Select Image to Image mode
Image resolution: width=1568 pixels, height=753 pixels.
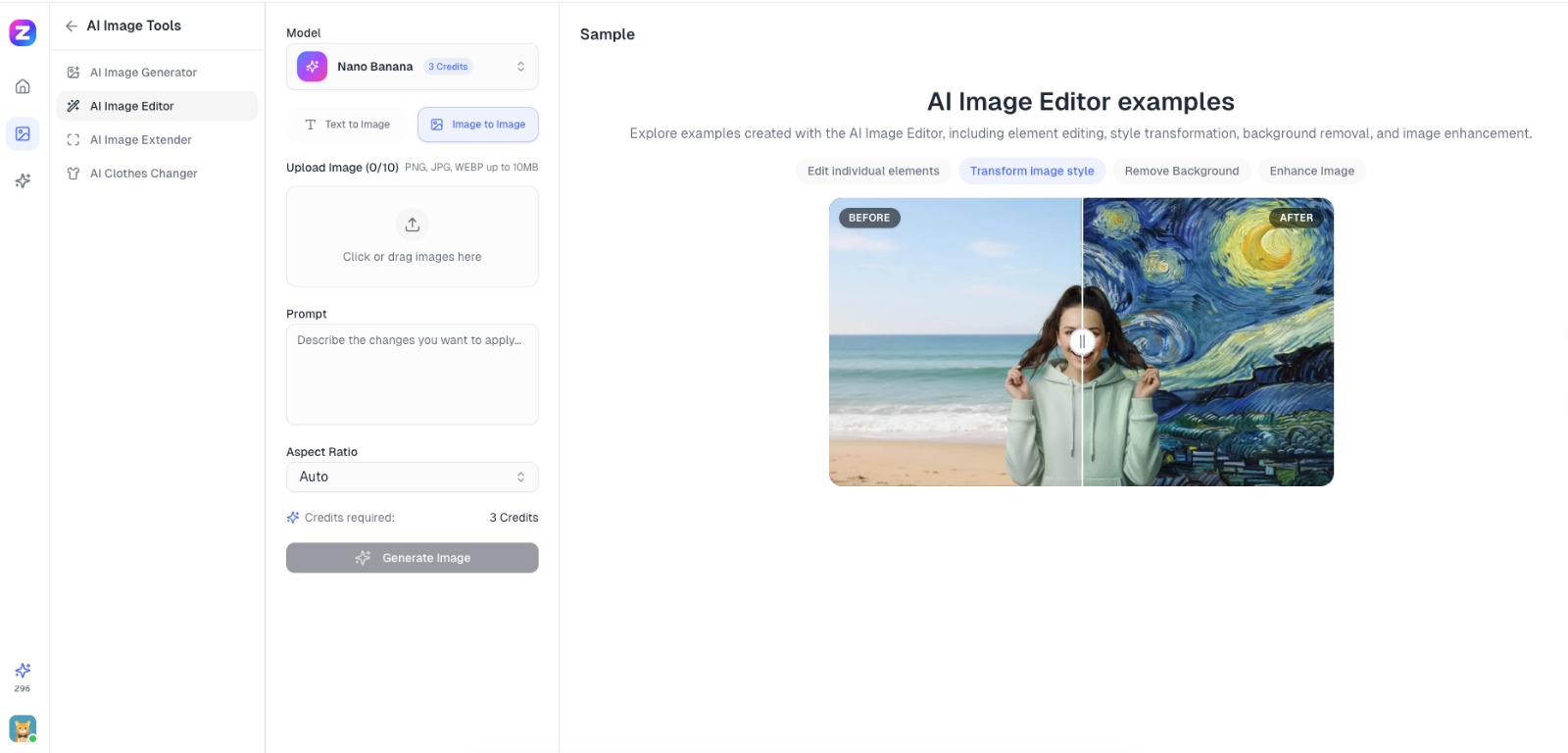tap(478, 125)
